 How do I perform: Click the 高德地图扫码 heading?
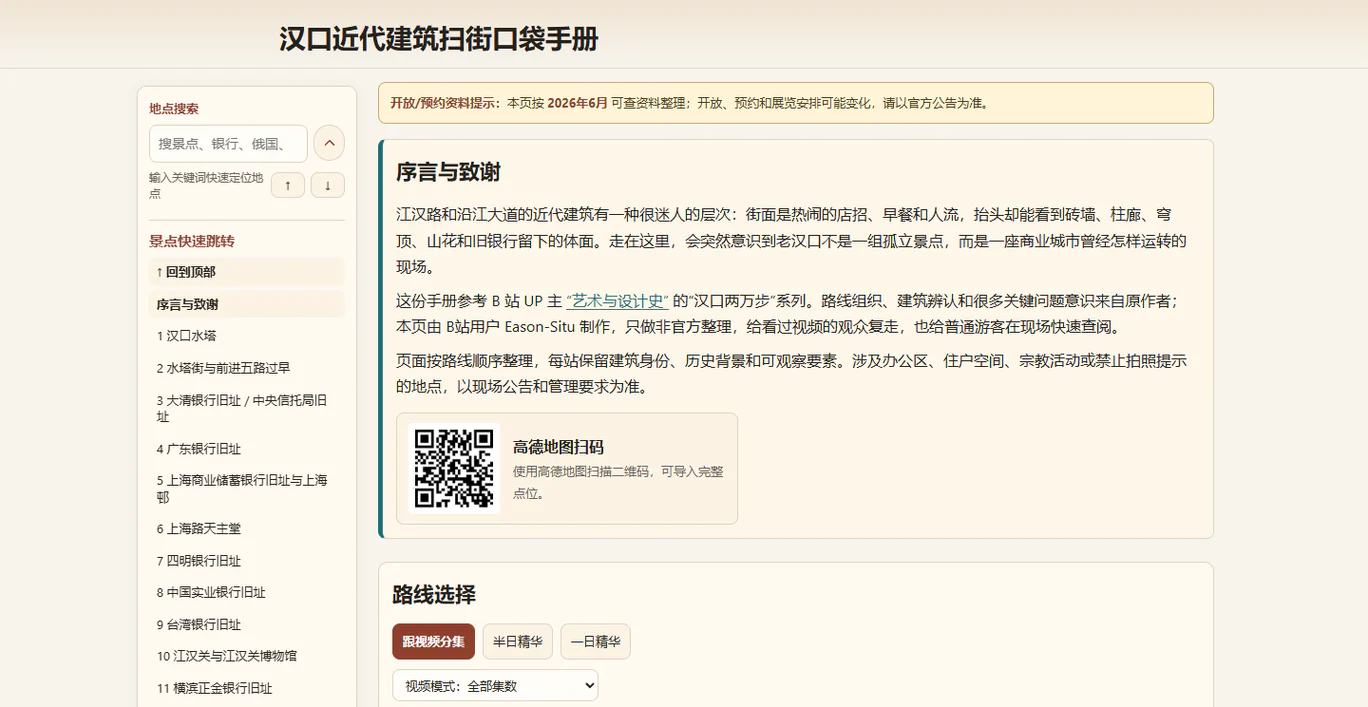click(558, 447)
